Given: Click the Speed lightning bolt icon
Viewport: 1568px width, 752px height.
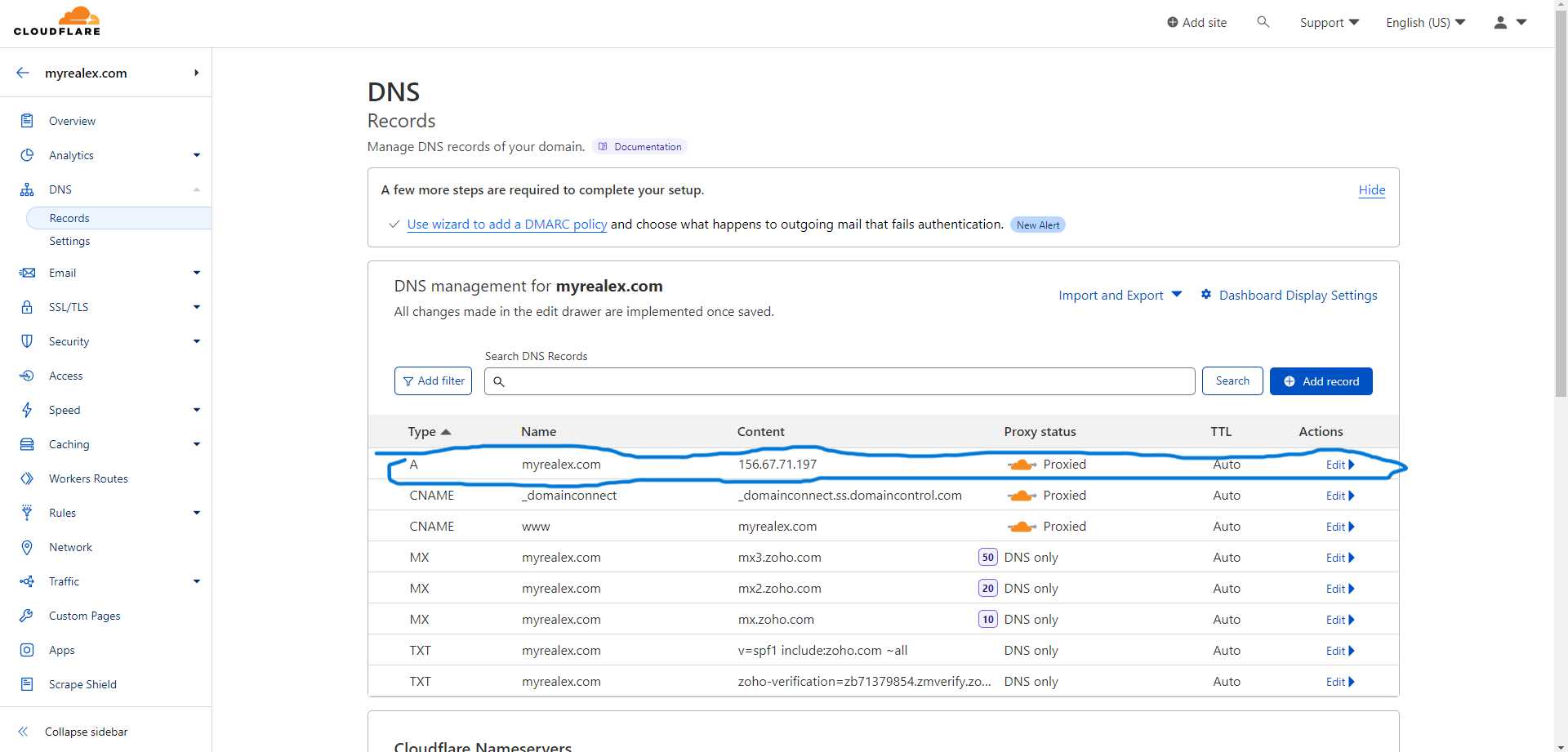Looking at the screenshot, I should (x=27, y=410).
